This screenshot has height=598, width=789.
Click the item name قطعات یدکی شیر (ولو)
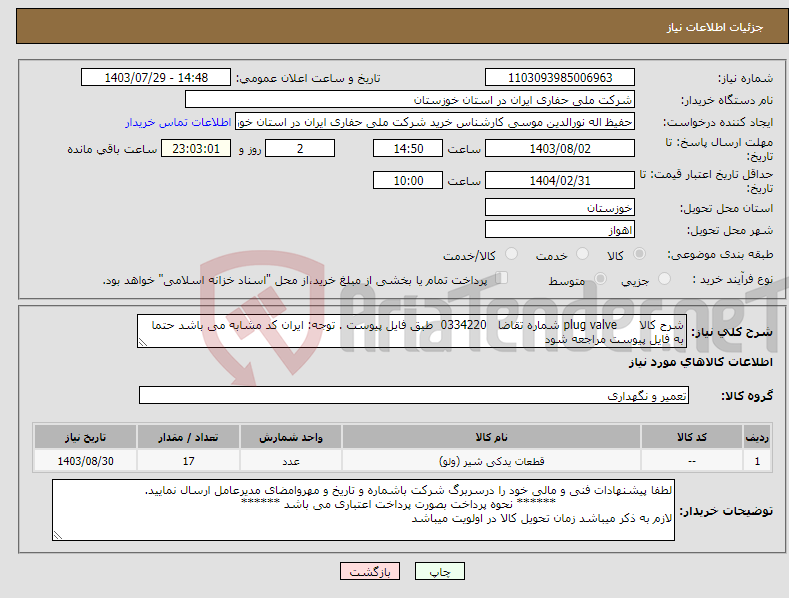pos(491,461)
